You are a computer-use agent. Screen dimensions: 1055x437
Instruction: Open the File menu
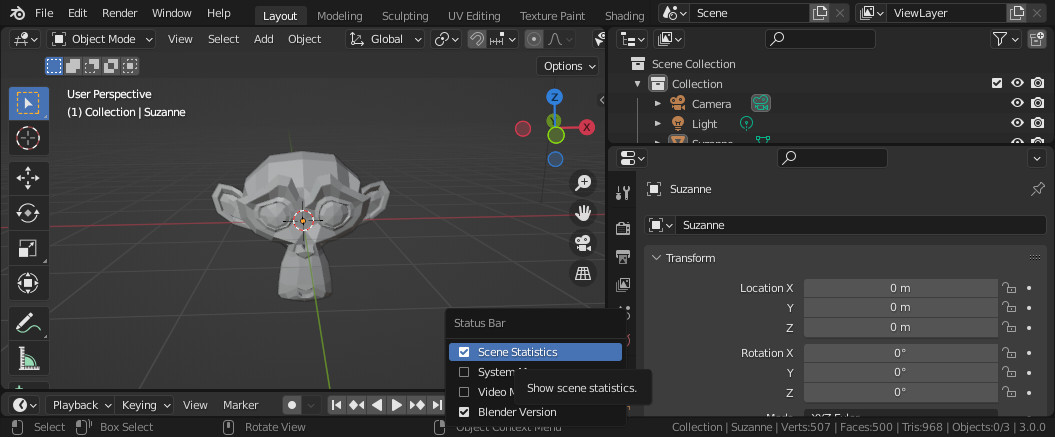(x=44, y=13)
